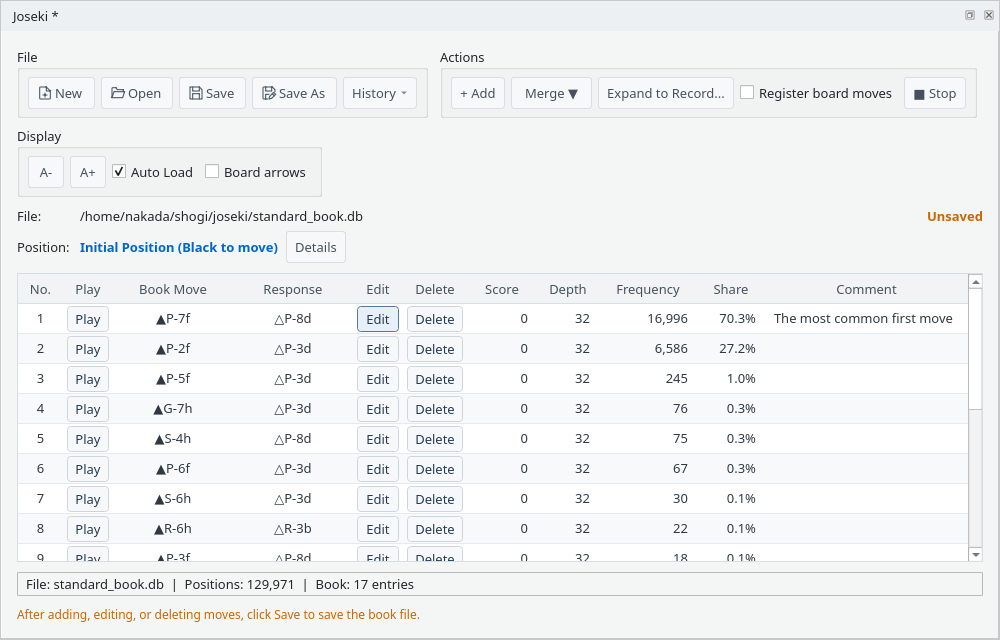Click the Depth column header
1000x640 pixels.
pyautogui.click(x=568, y=289)
